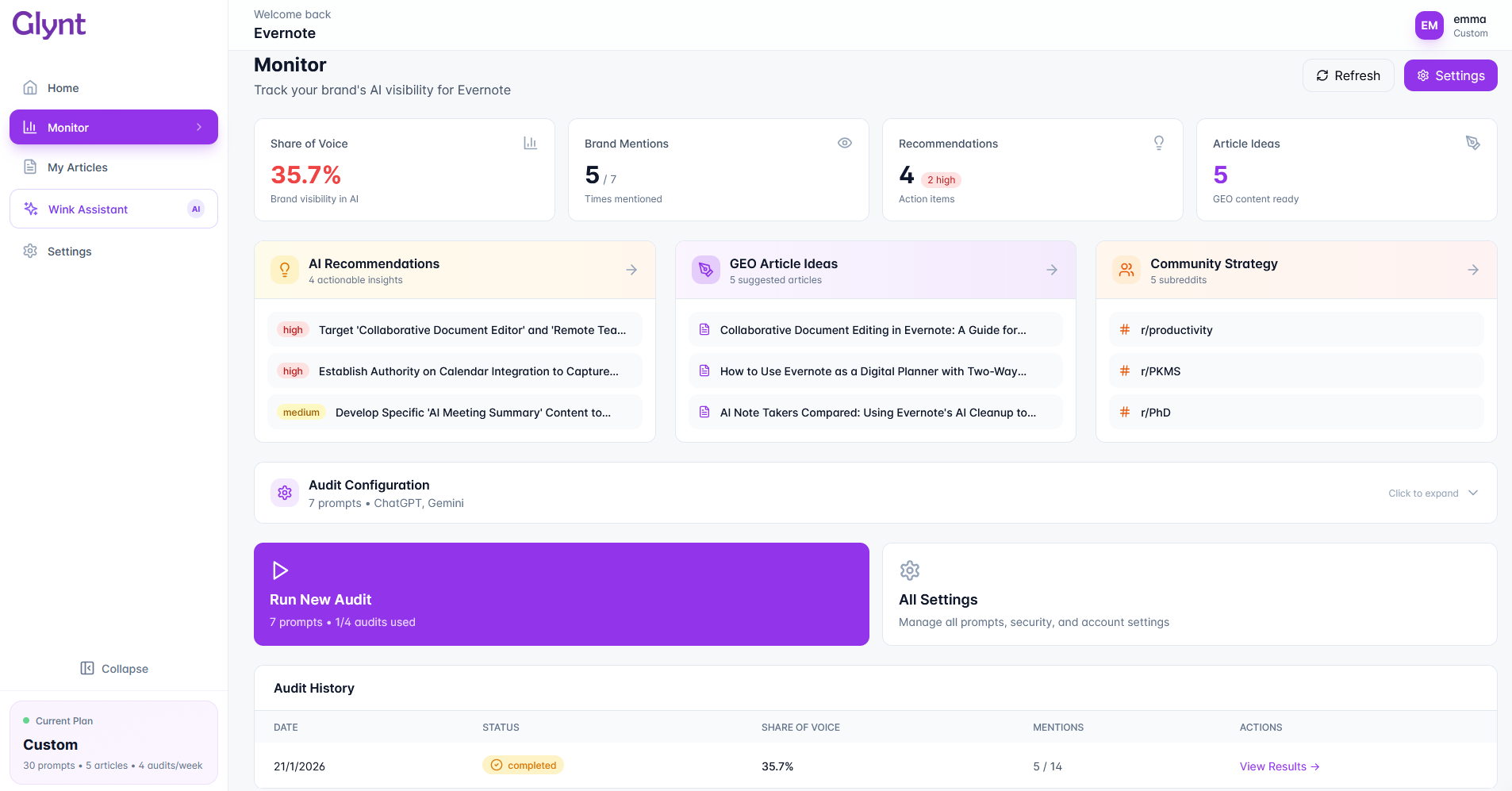Open 'How to Use Evernote as Digital Planner' article
This screenshot has height=791, width=1512.
(876, 371)
